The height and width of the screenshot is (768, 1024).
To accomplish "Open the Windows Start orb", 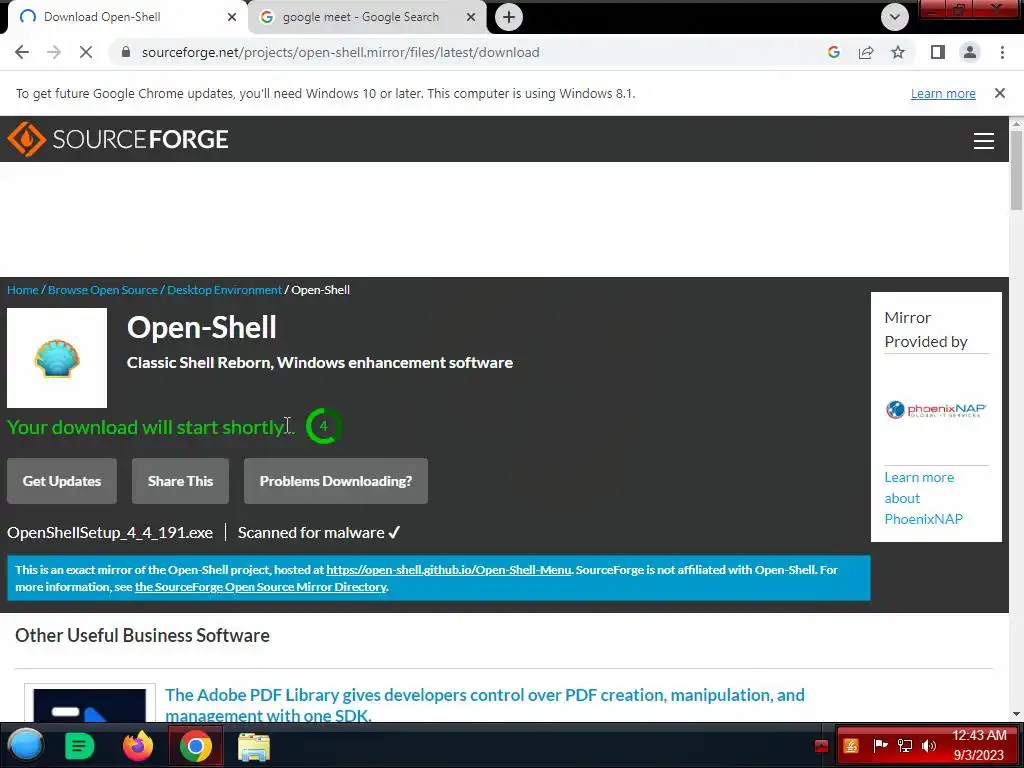I will [26, 746].
